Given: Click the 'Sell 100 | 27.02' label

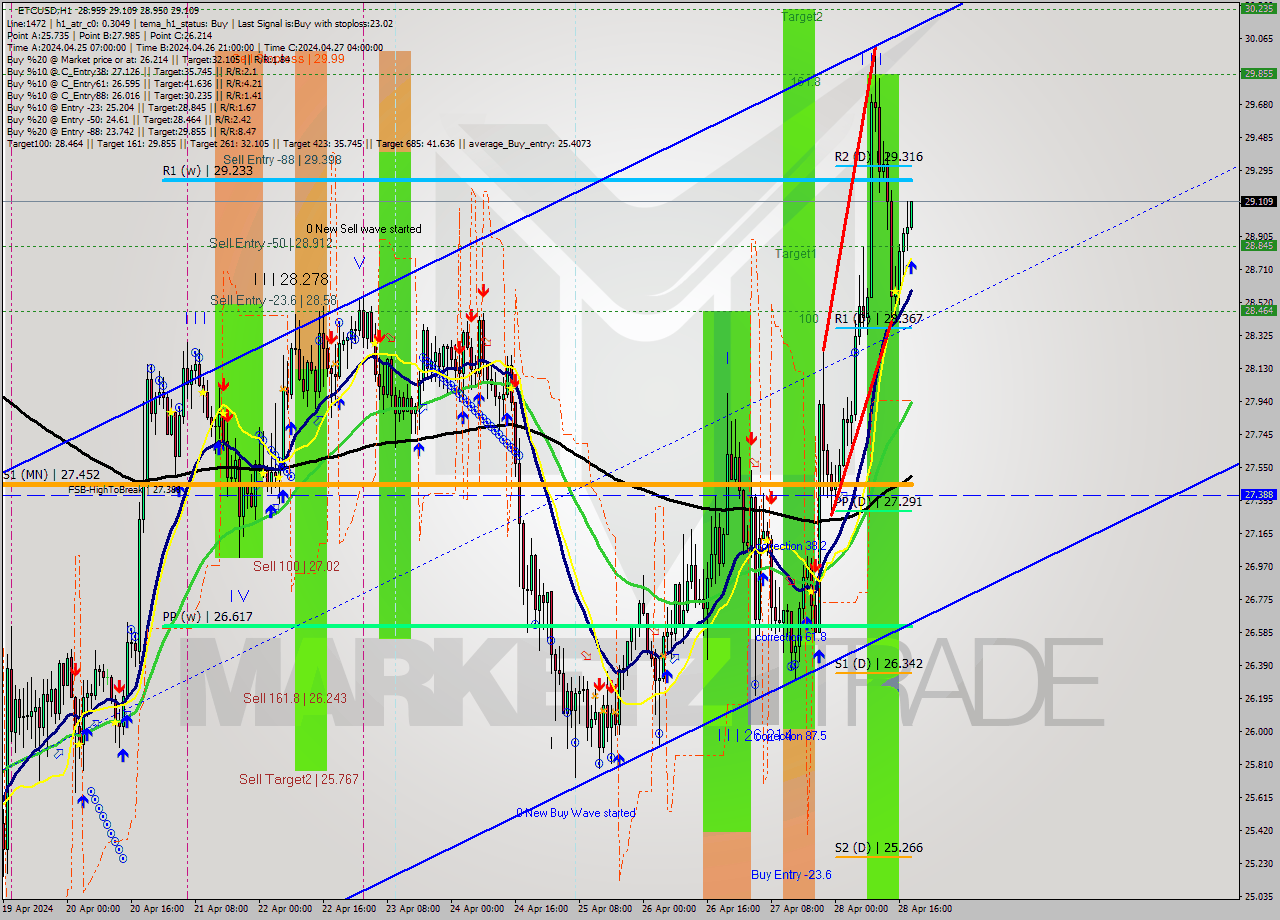Looking at the screenshot, I should [296, 566].
